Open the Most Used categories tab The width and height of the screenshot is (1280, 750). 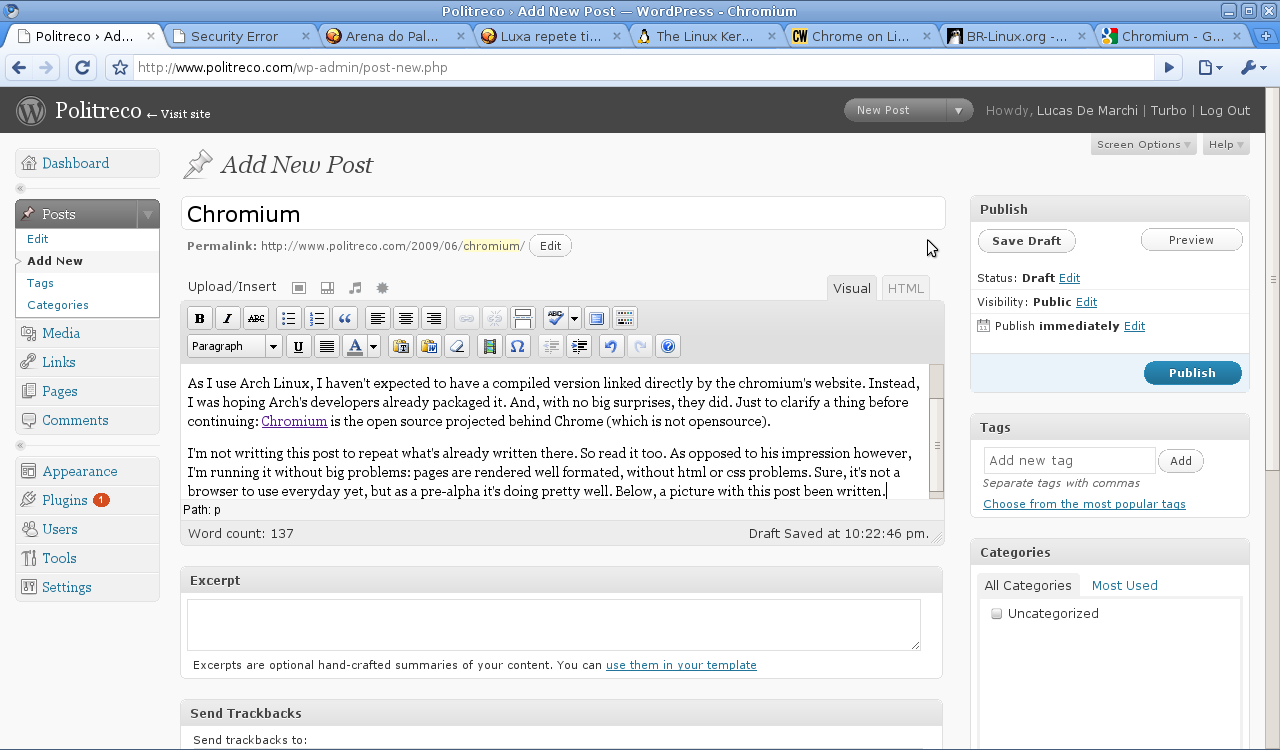(x=1124, y=585)
